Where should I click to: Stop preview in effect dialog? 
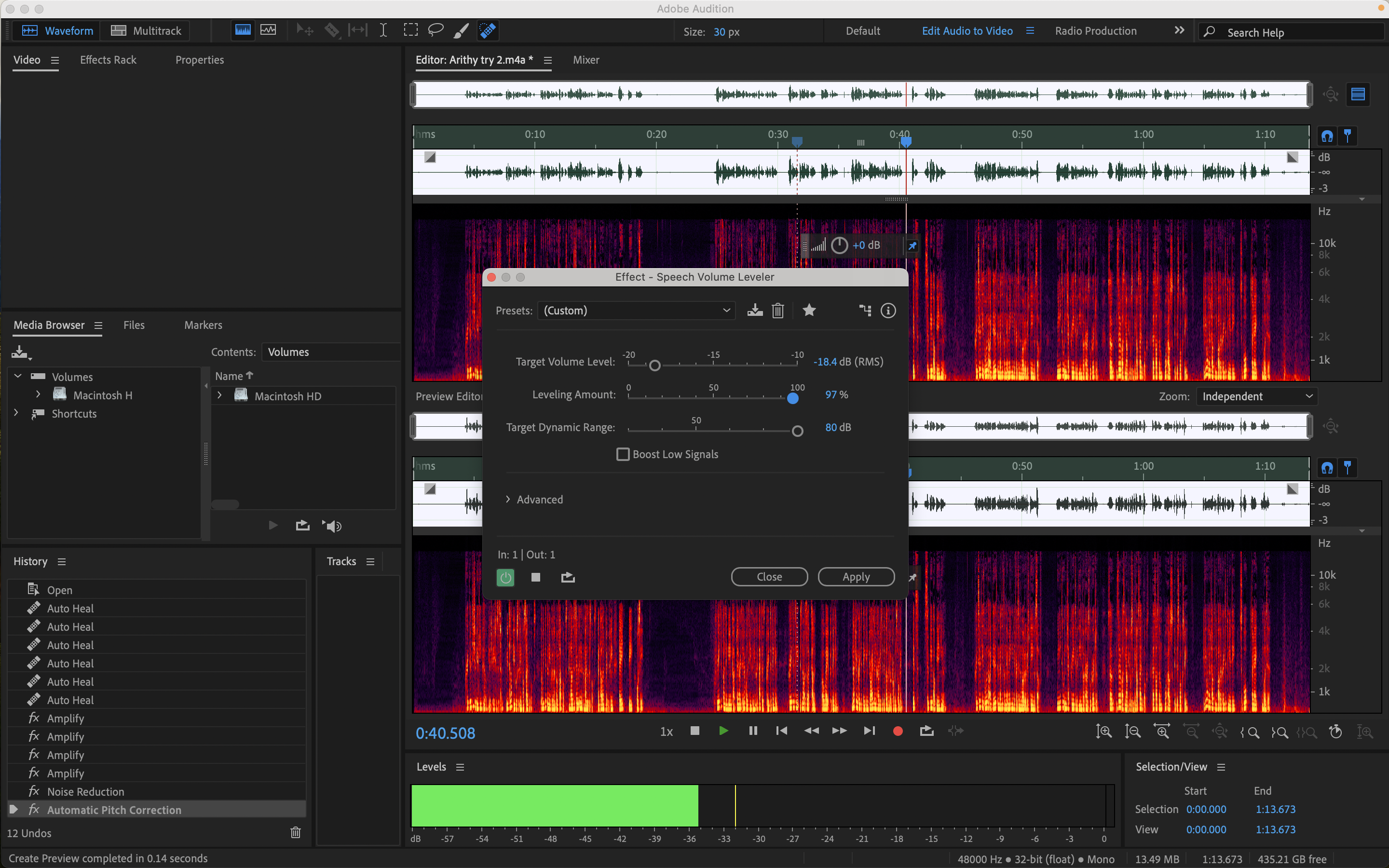535,577
